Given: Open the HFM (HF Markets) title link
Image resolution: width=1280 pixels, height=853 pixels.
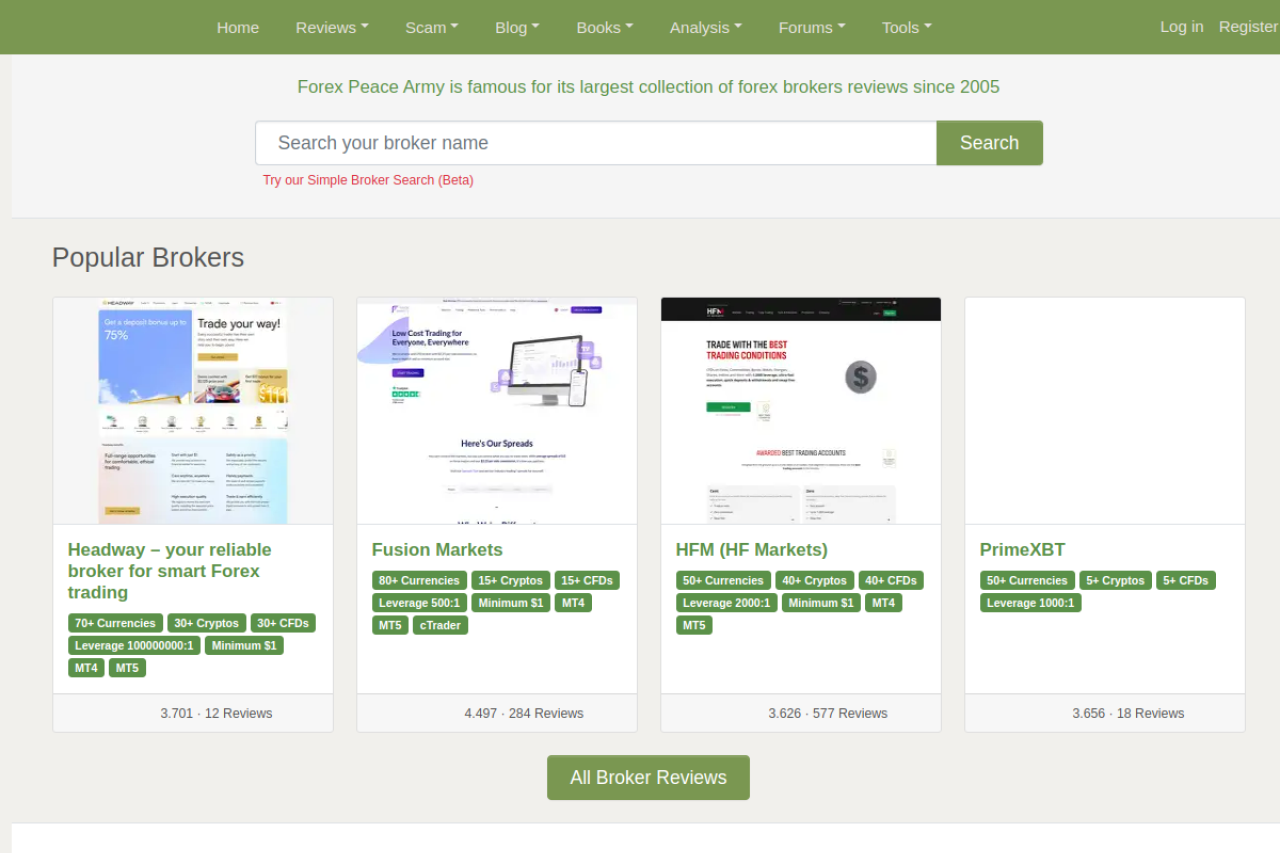Looking at the screenshot, I should click(751, 549).
